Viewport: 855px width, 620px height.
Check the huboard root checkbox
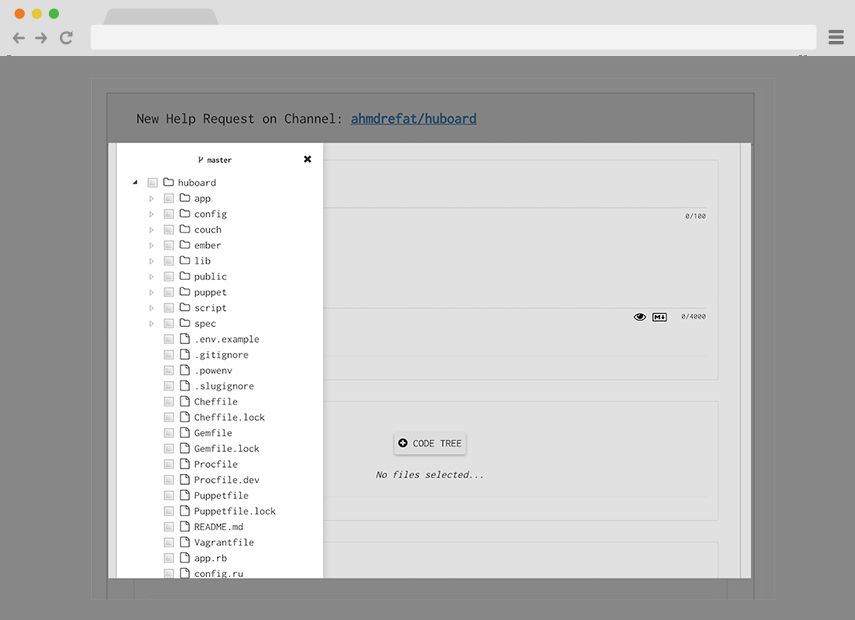pos(153,182)
